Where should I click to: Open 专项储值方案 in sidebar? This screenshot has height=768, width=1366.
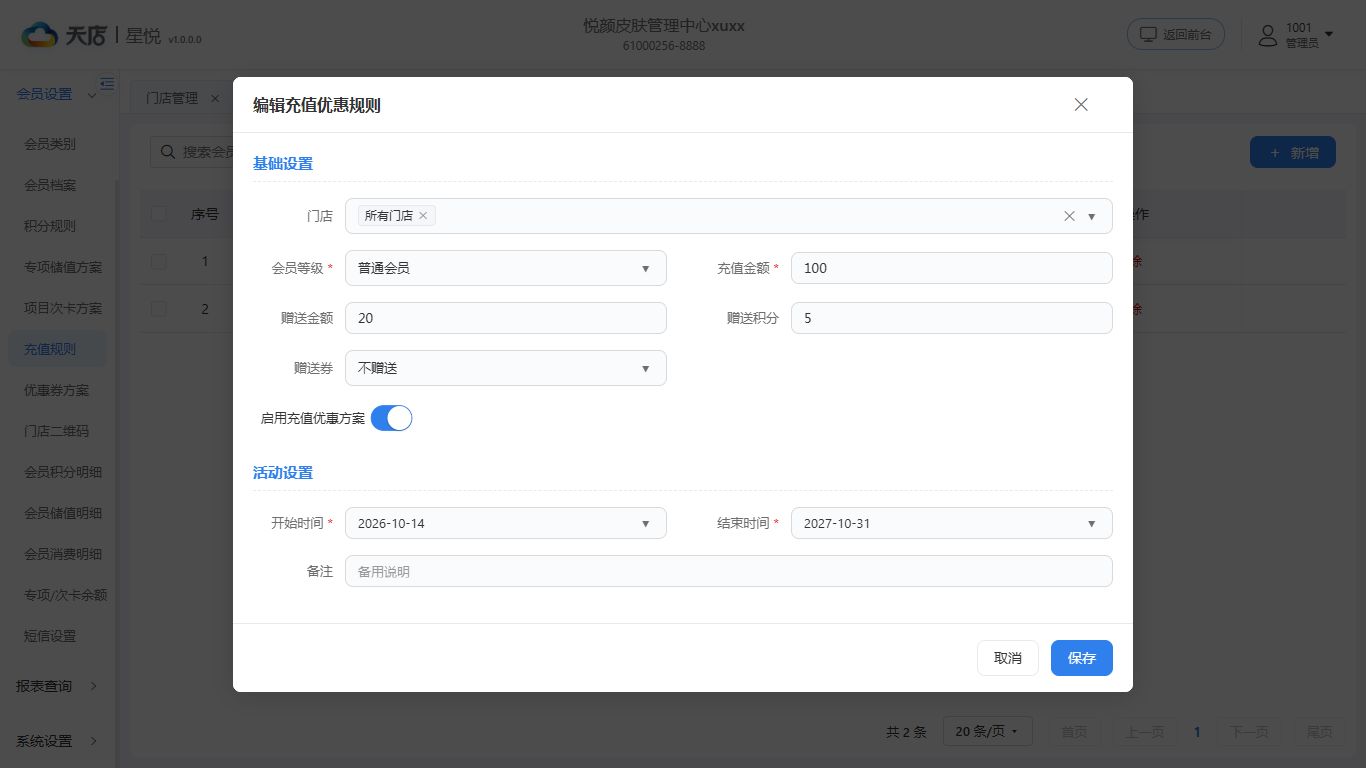(63, 267)
